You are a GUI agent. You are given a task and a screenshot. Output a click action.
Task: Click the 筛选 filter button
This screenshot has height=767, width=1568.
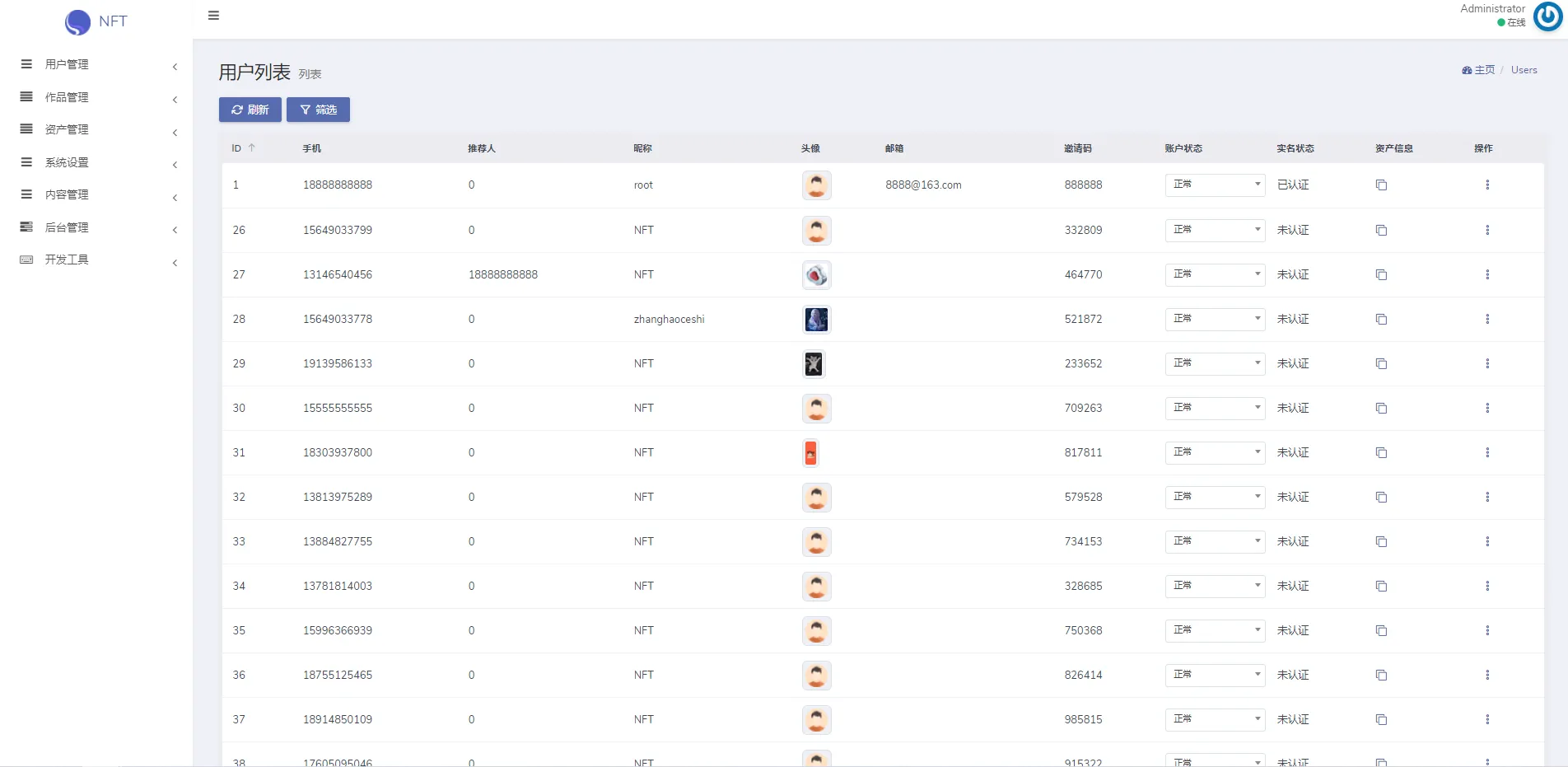(318, 110)
